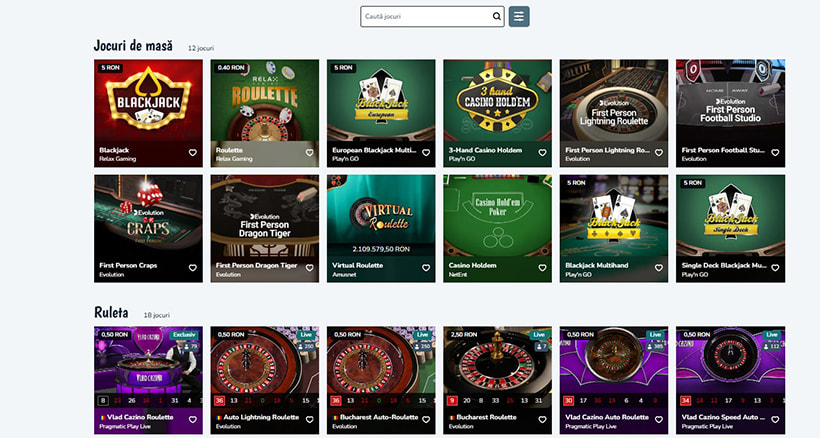
Task: Add Bucharest Auto-Roulette to favorites
Action: 426,420
